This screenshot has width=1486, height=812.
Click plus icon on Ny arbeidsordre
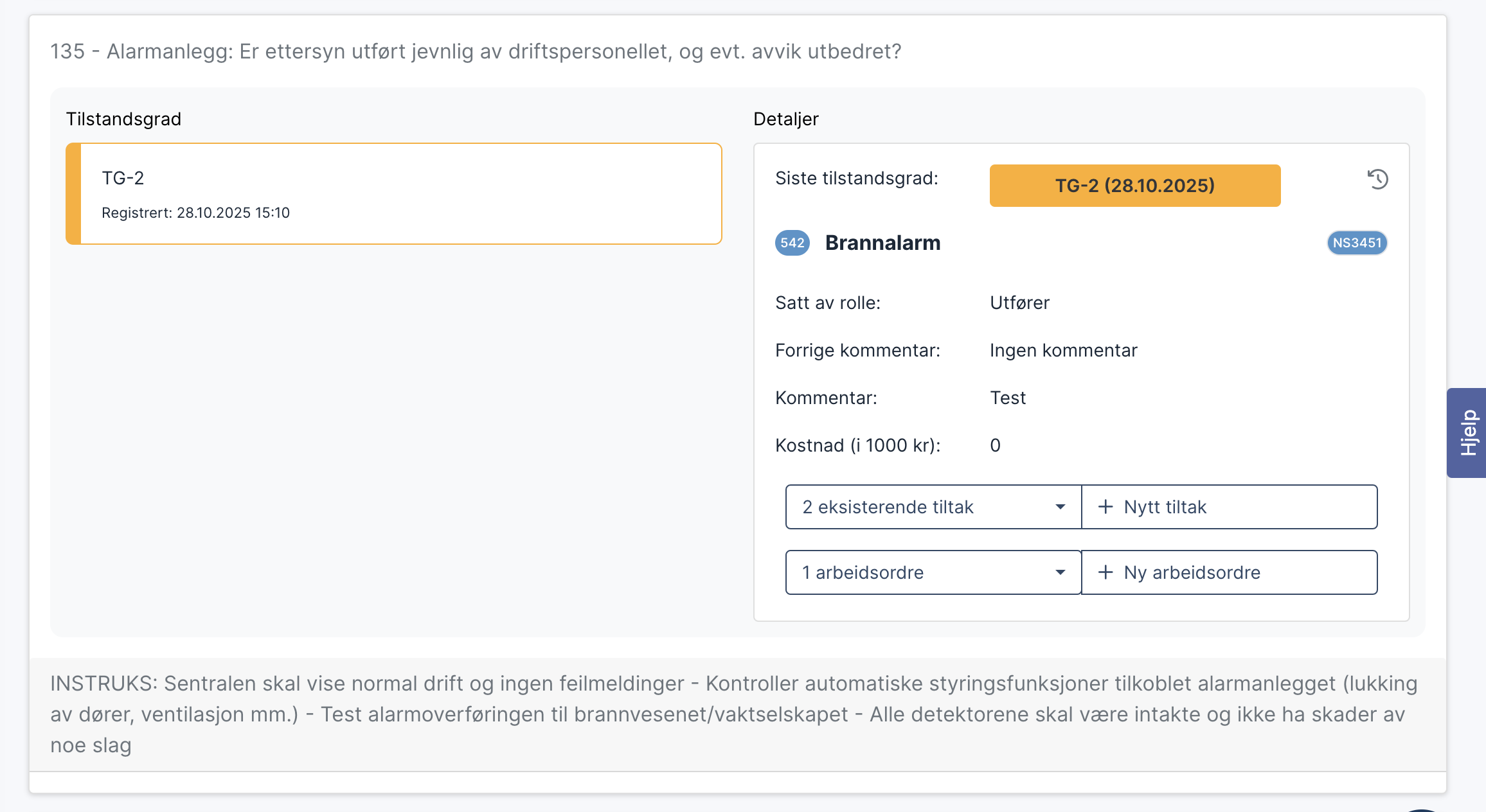pos(1106,572)
